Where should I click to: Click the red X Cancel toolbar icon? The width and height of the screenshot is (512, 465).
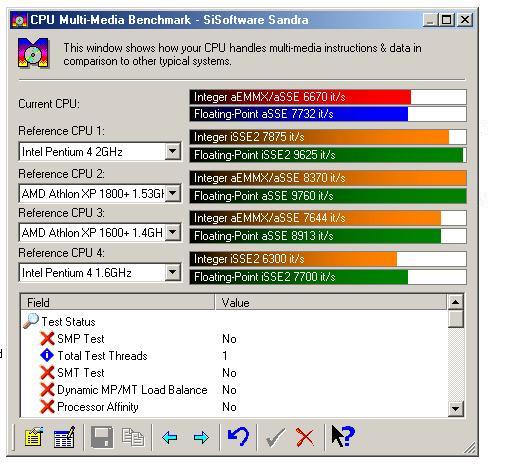pos(305,437)
